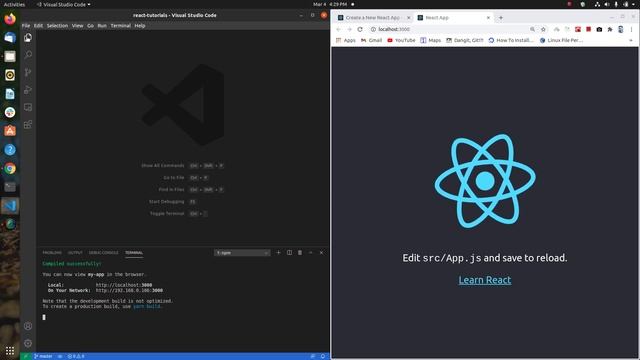
Task: Click the http://localhost:3000 link in terminal
Action: click(x=124, y=285)
